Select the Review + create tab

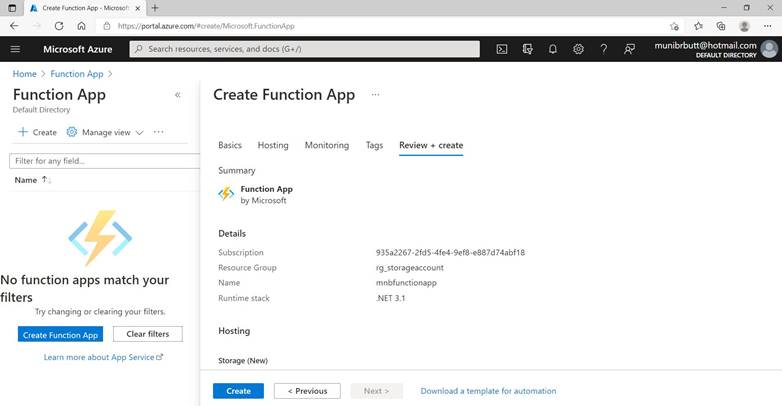point(431,145)
